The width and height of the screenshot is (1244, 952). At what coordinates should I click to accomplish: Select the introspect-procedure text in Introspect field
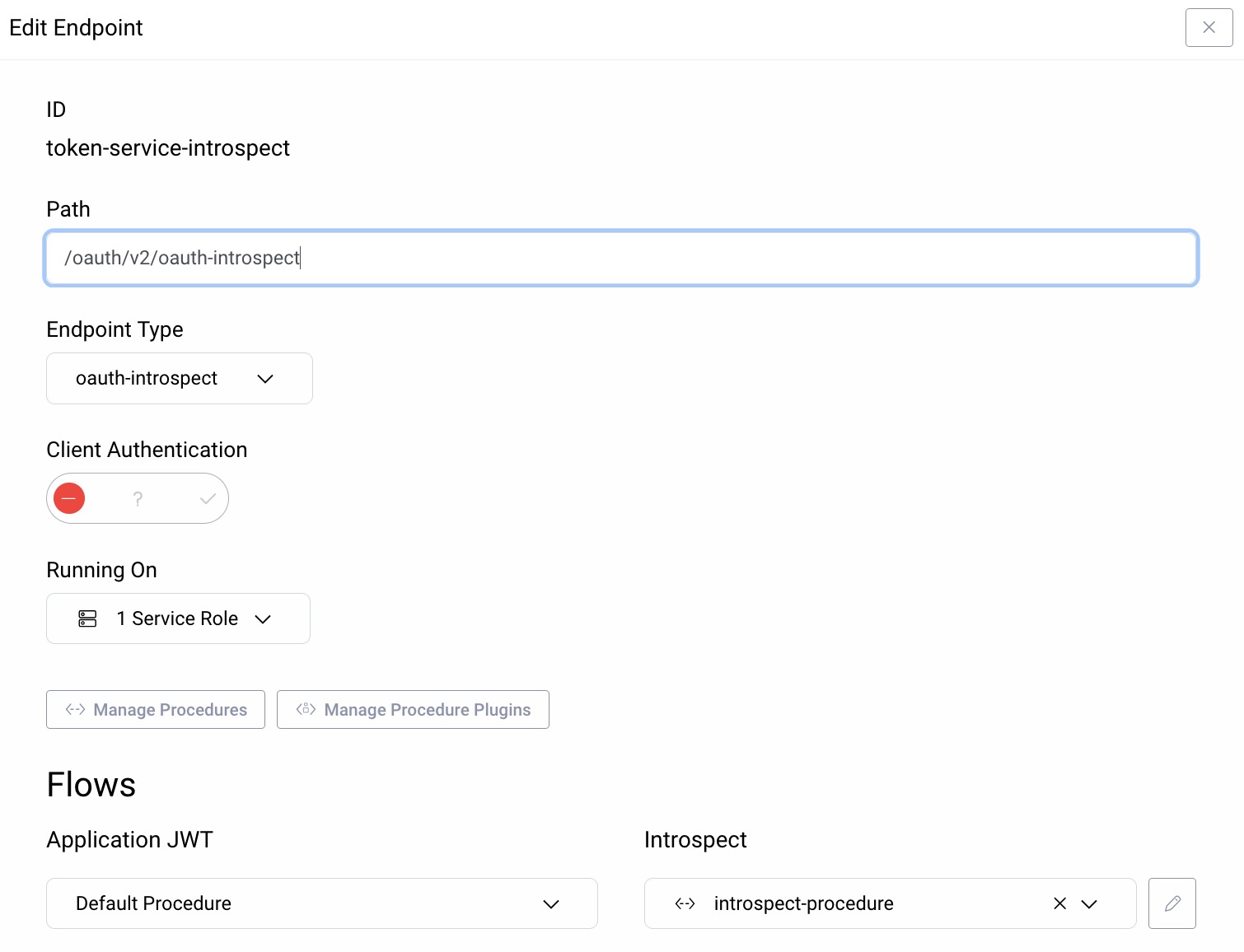(x=803, y=903)
